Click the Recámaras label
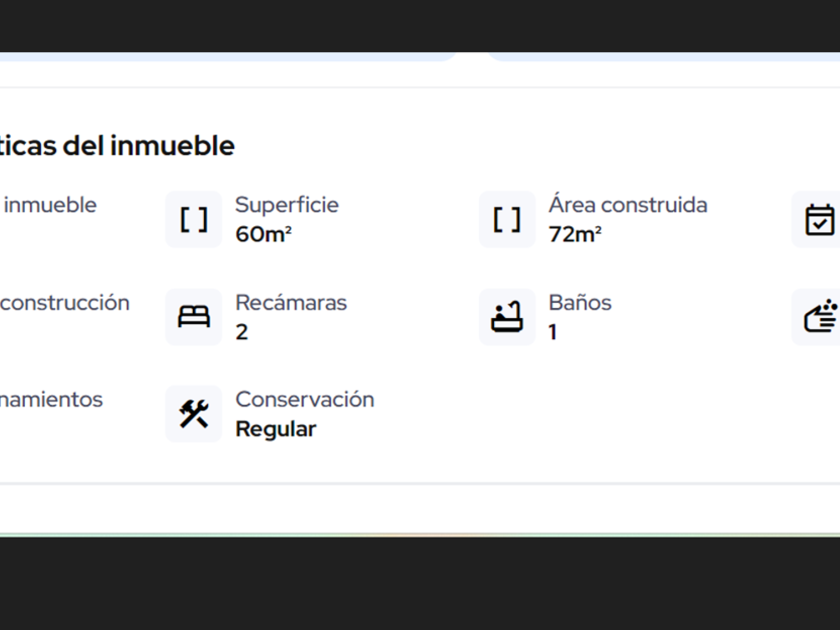The image size is (840, 630). point(291,303)
